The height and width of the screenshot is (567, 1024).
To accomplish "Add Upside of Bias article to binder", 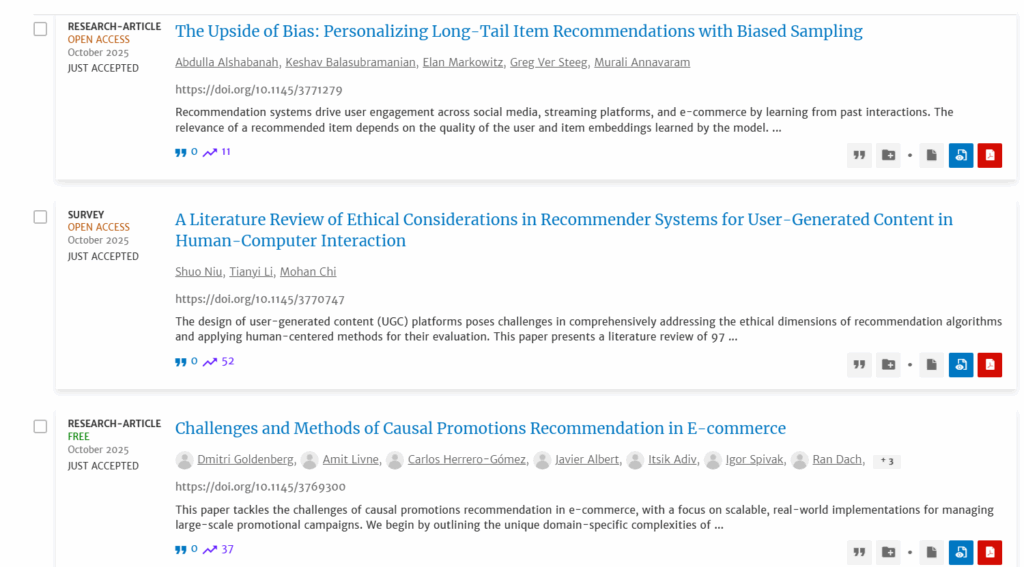I will [x=888, y=155].
